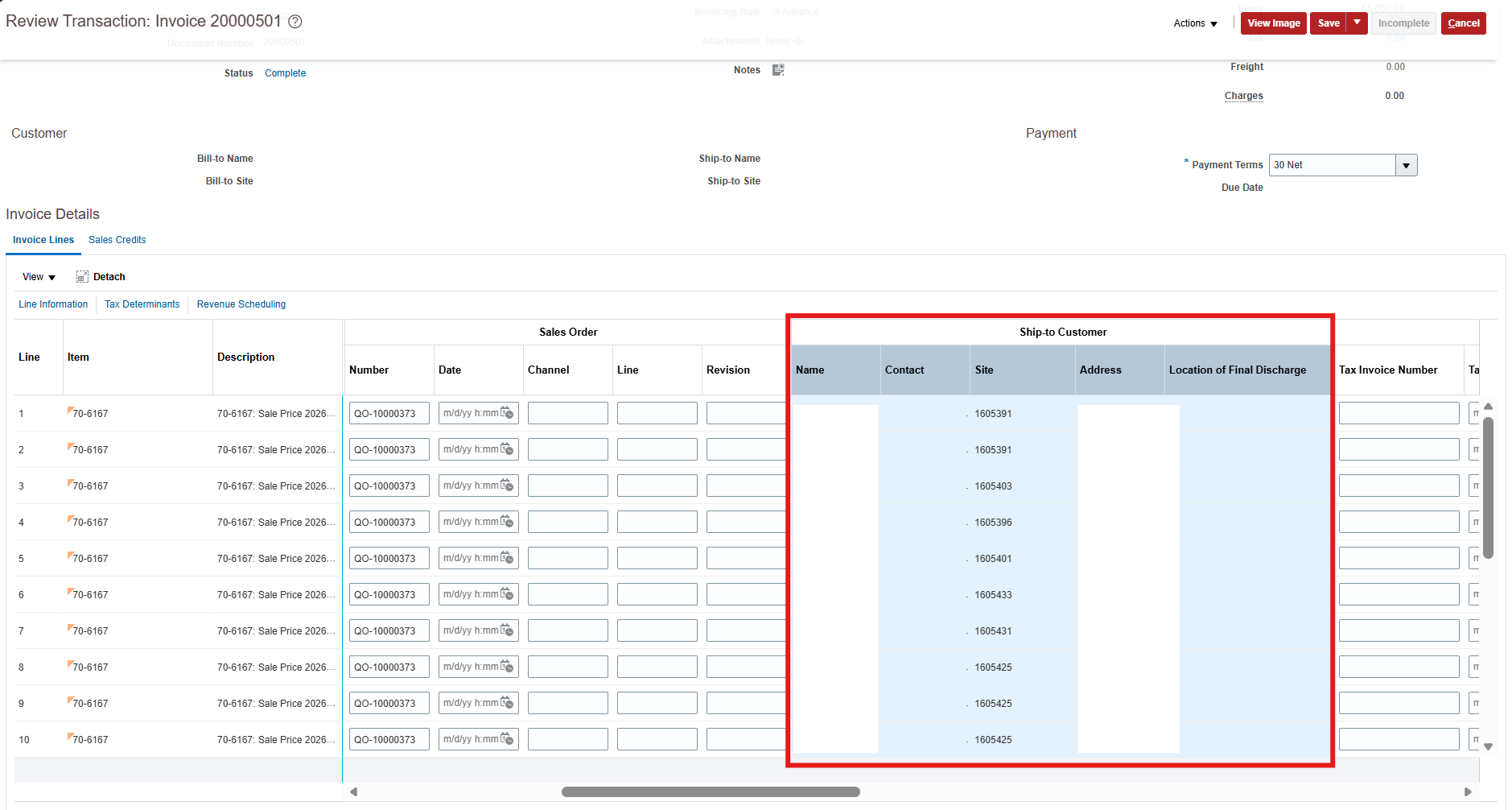Open the Notes edit icon
Screen dimensions: 1512x810
[x=778, y=70]
